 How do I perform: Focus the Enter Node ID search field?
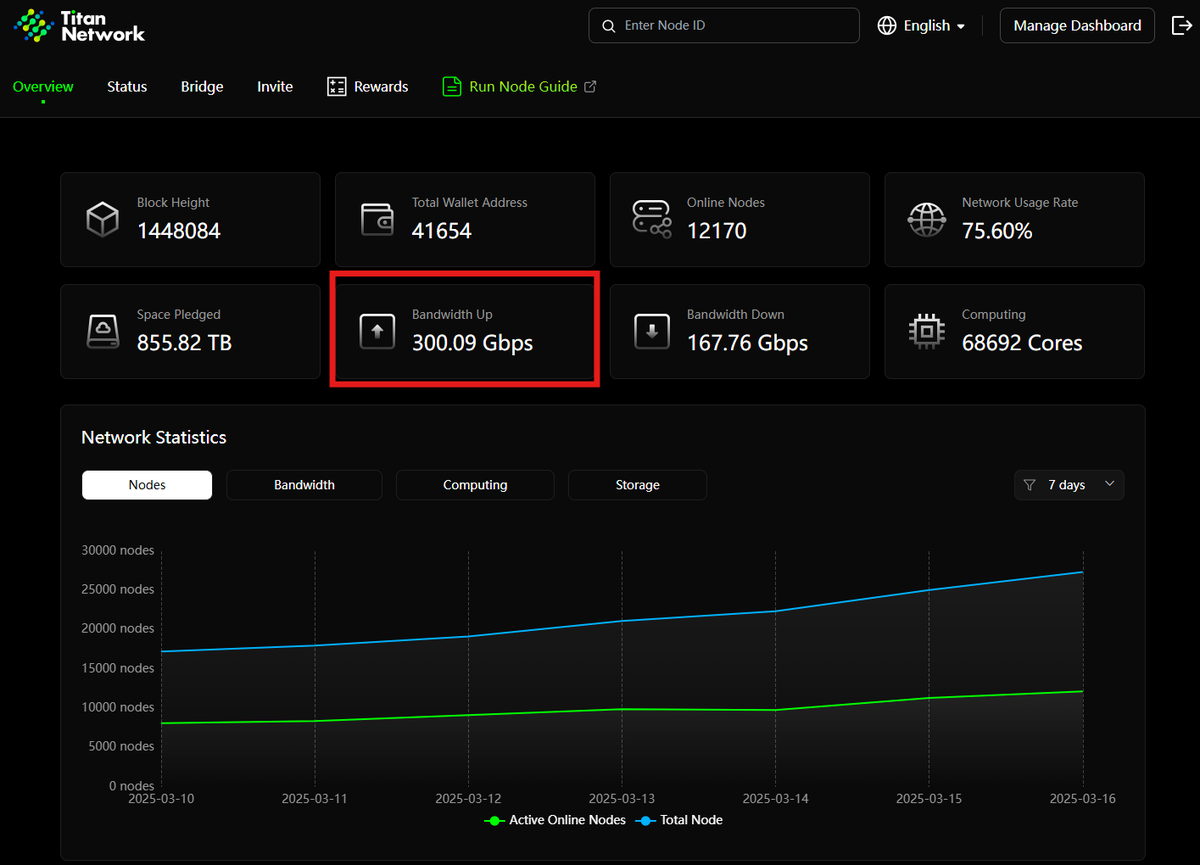pos(724,26)
